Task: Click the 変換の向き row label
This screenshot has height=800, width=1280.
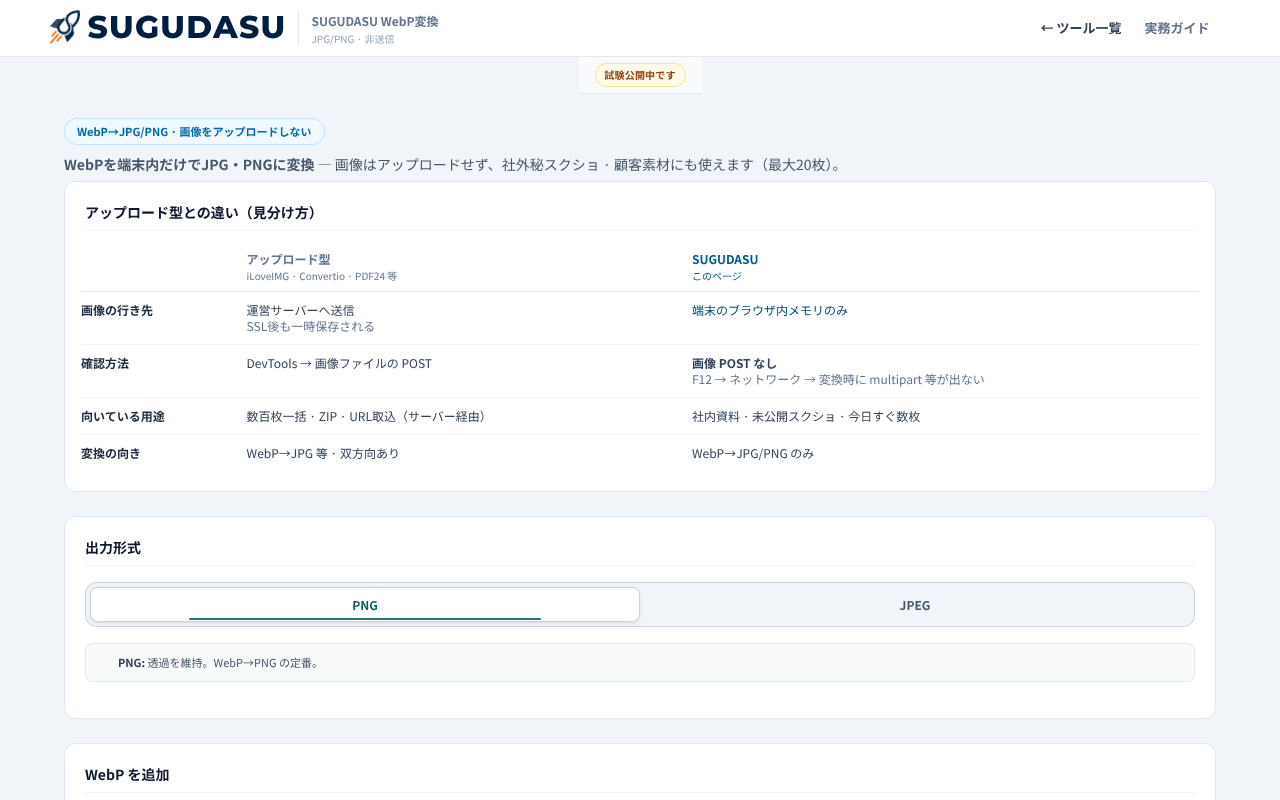Action: coord(111,453)
